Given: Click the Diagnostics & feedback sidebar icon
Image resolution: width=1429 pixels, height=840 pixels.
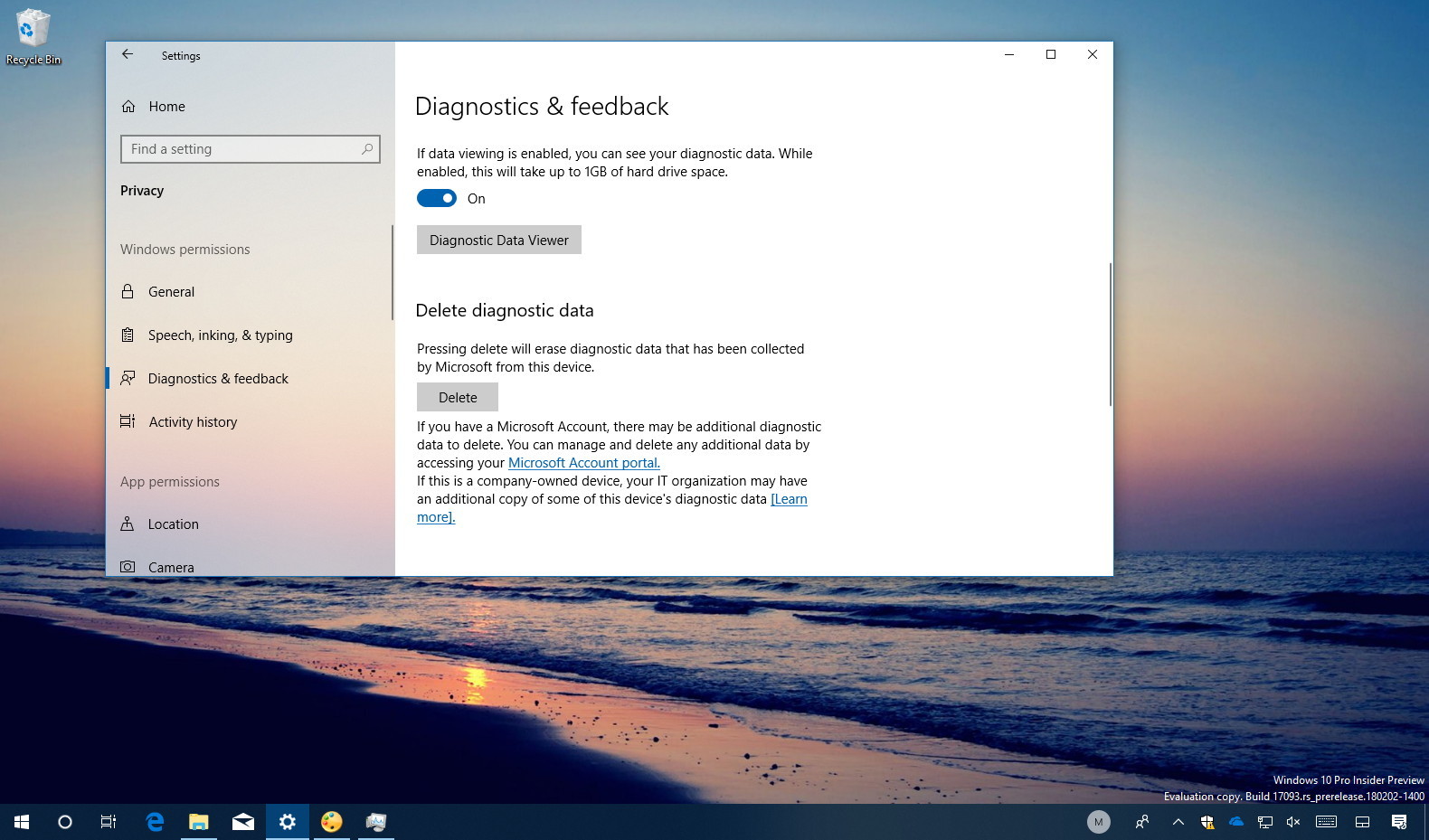Looking at the screenshot, I should 128,378.
